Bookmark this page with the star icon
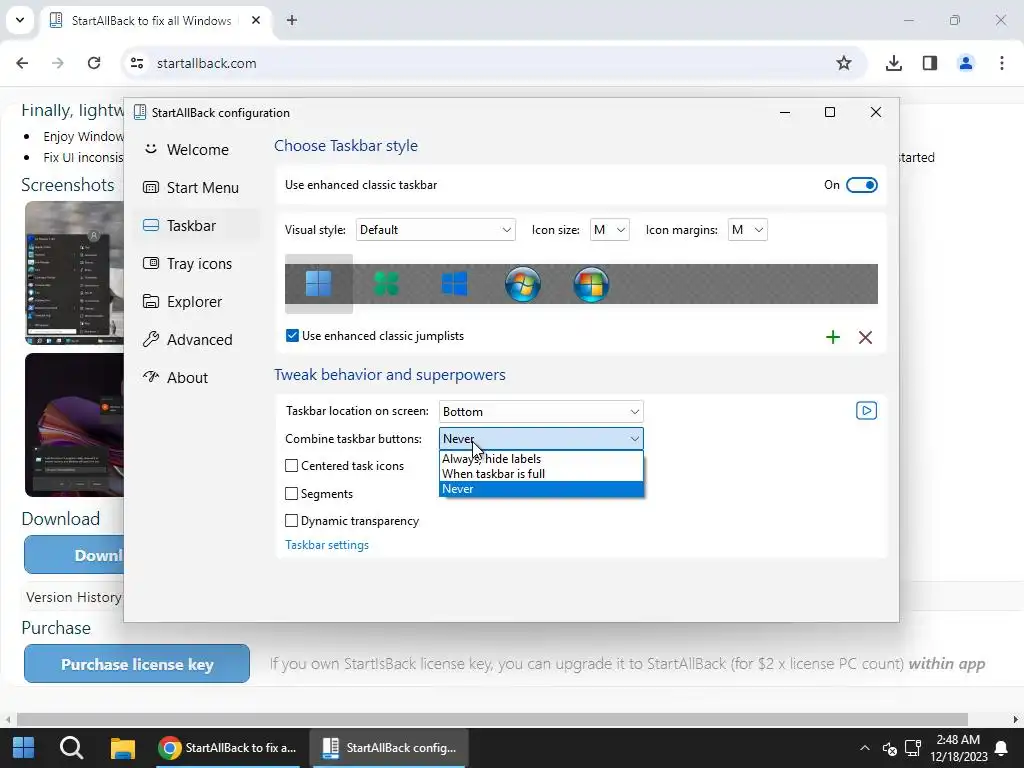The height and width of the screenshot is (768, 1024). tap(844, 63)
